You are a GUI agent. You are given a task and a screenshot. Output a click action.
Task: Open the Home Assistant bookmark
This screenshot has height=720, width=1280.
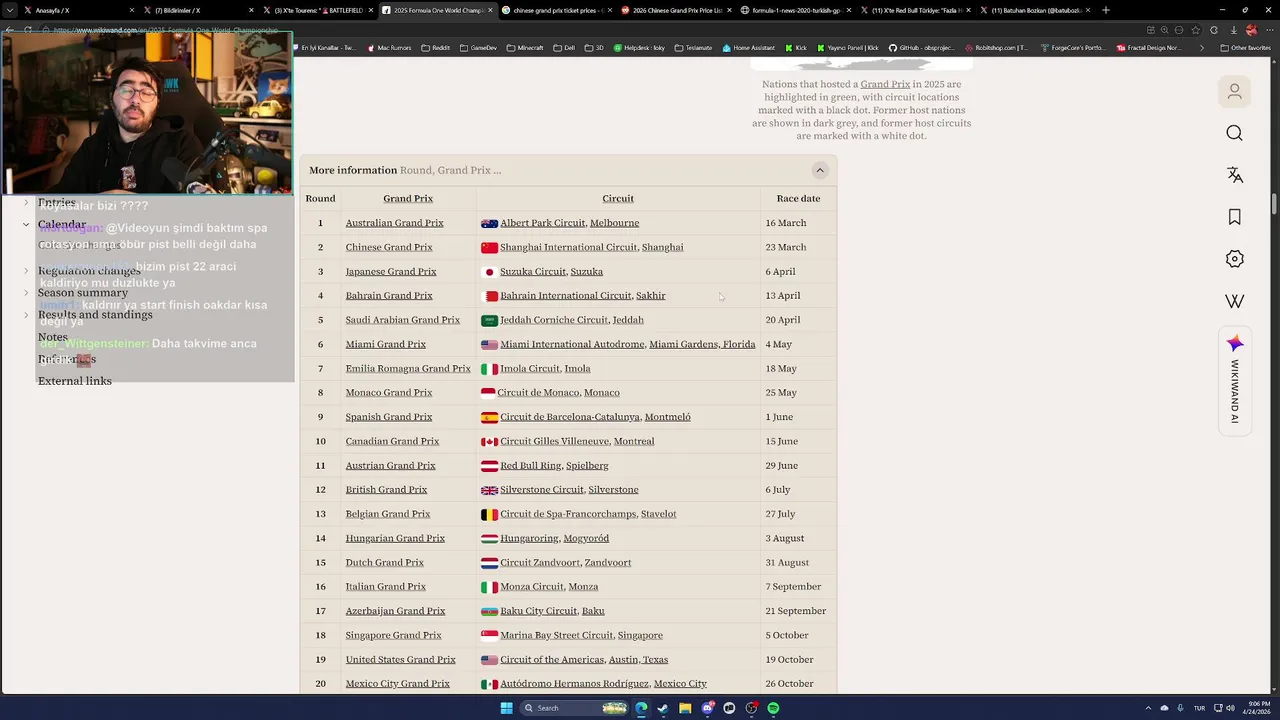point(748,48)
